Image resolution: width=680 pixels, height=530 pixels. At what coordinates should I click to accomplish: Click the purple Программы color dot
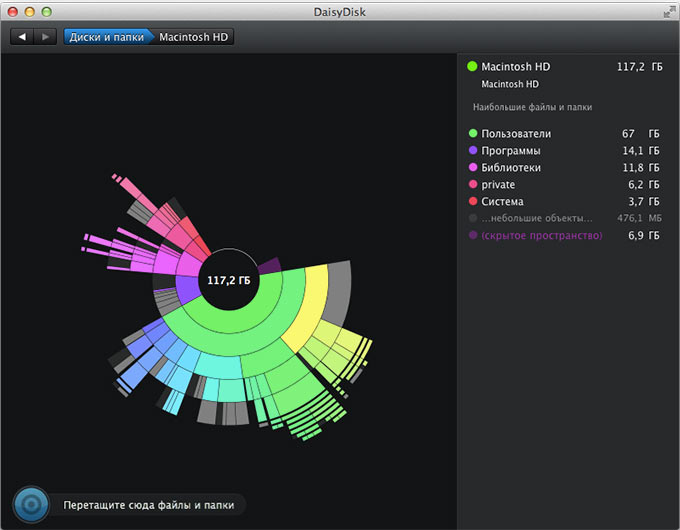473,150
